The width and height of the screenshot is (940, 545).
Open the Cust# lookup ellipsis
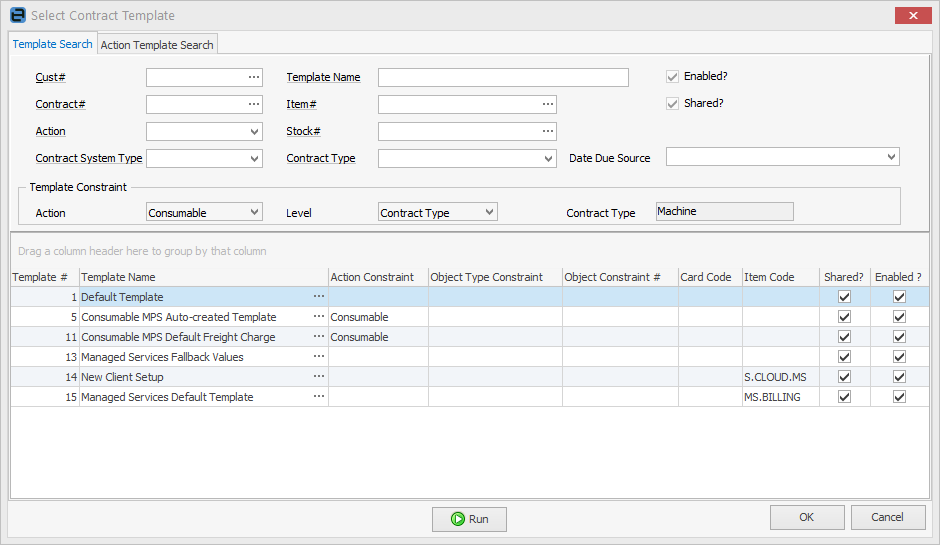pos(254,77)
